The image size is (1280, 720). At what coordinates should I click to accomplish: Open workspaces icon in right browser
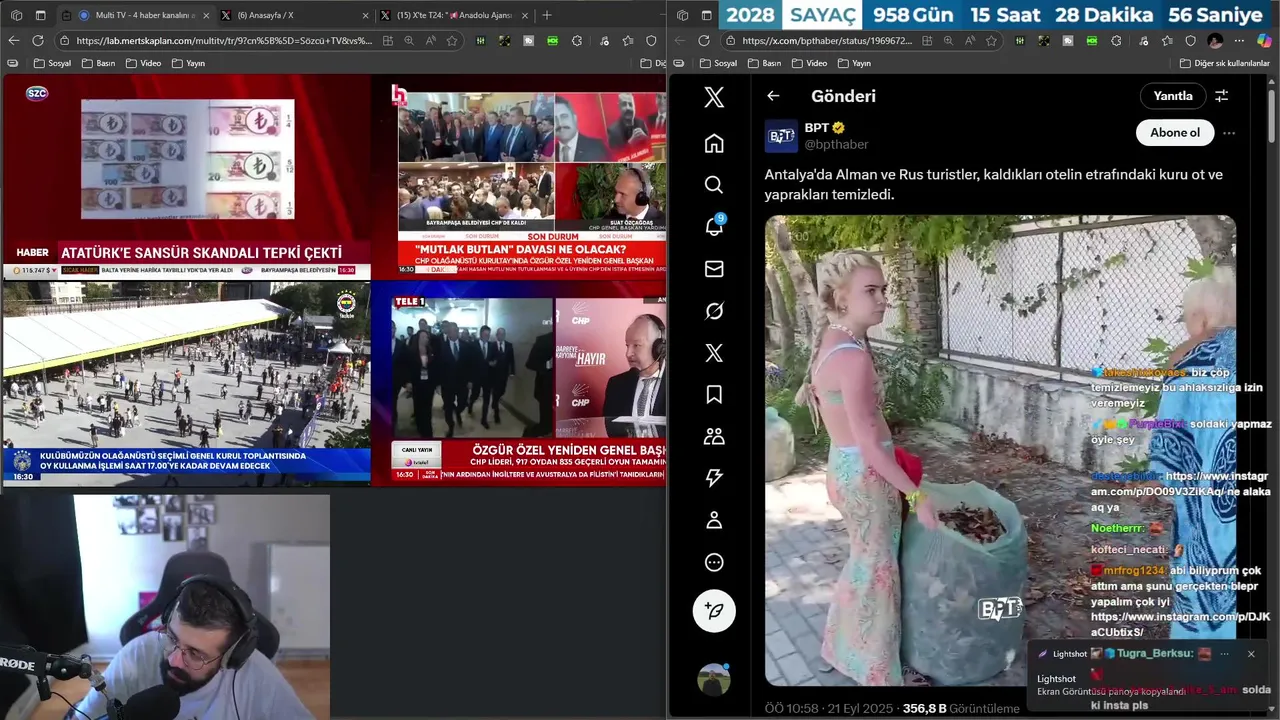682,15
